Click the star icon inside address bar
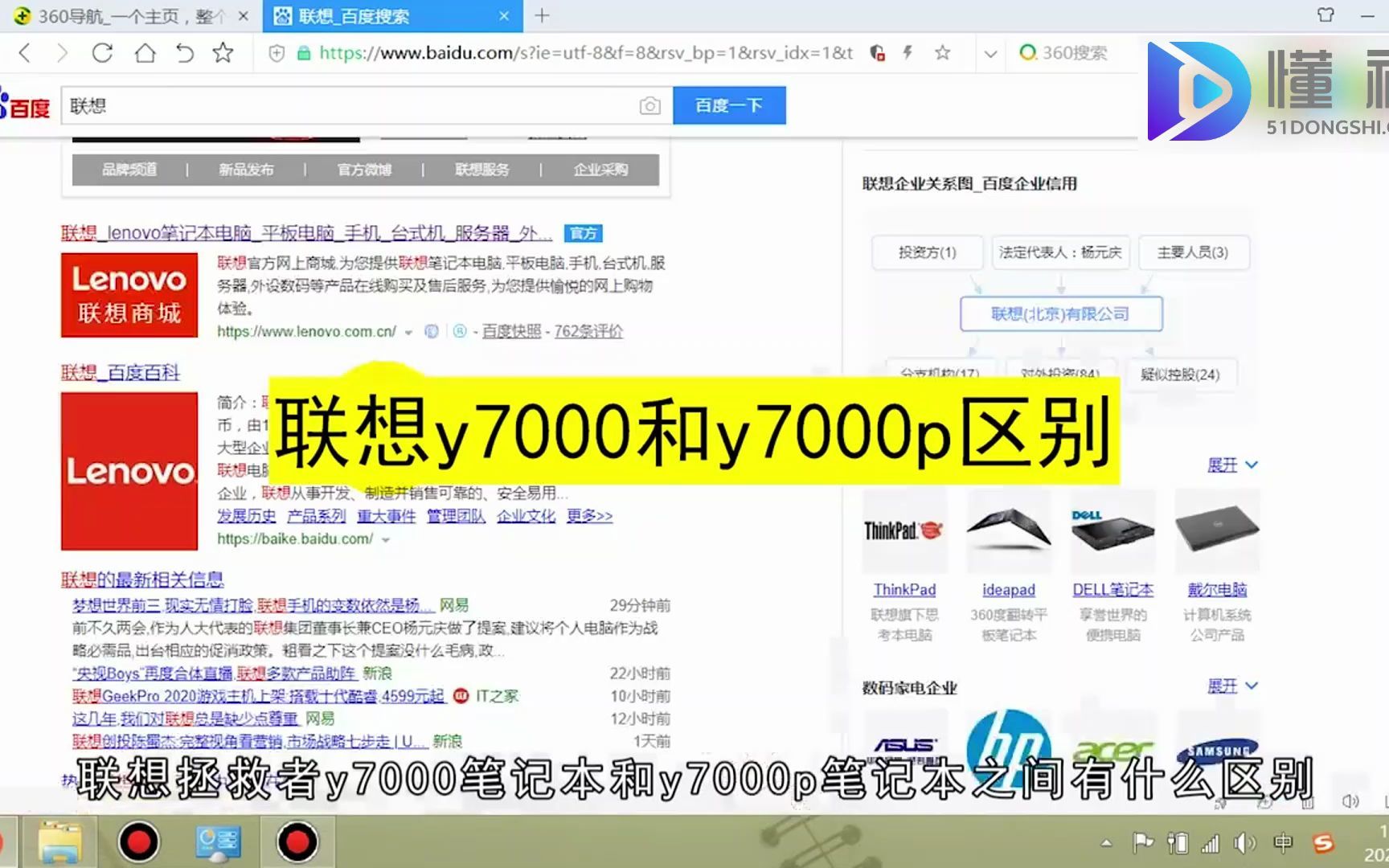The image size is (1389, 868). [942, 53]
